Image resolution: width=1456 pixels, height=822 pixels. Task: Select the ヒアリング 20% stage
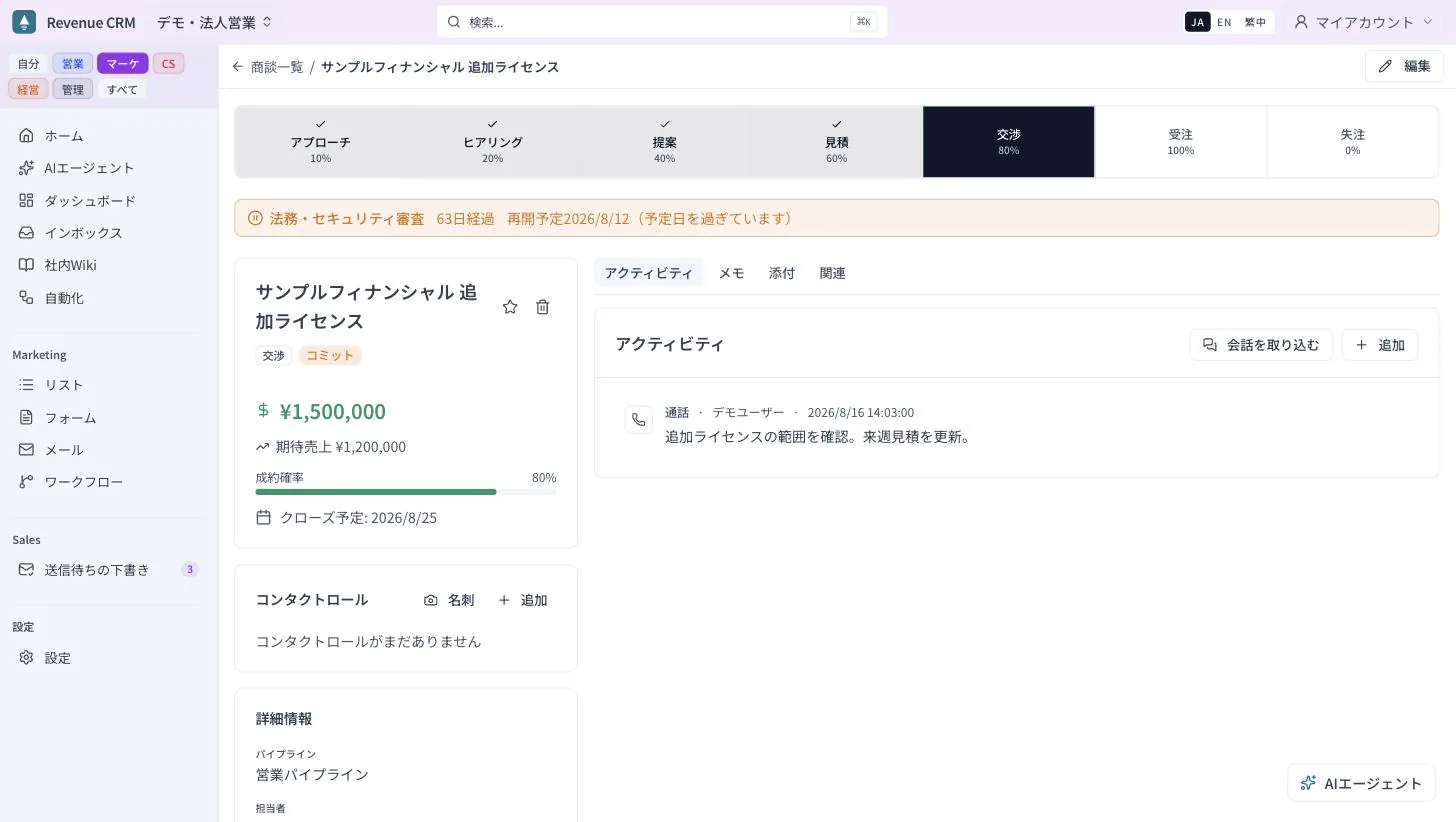[x=493, y=142]
